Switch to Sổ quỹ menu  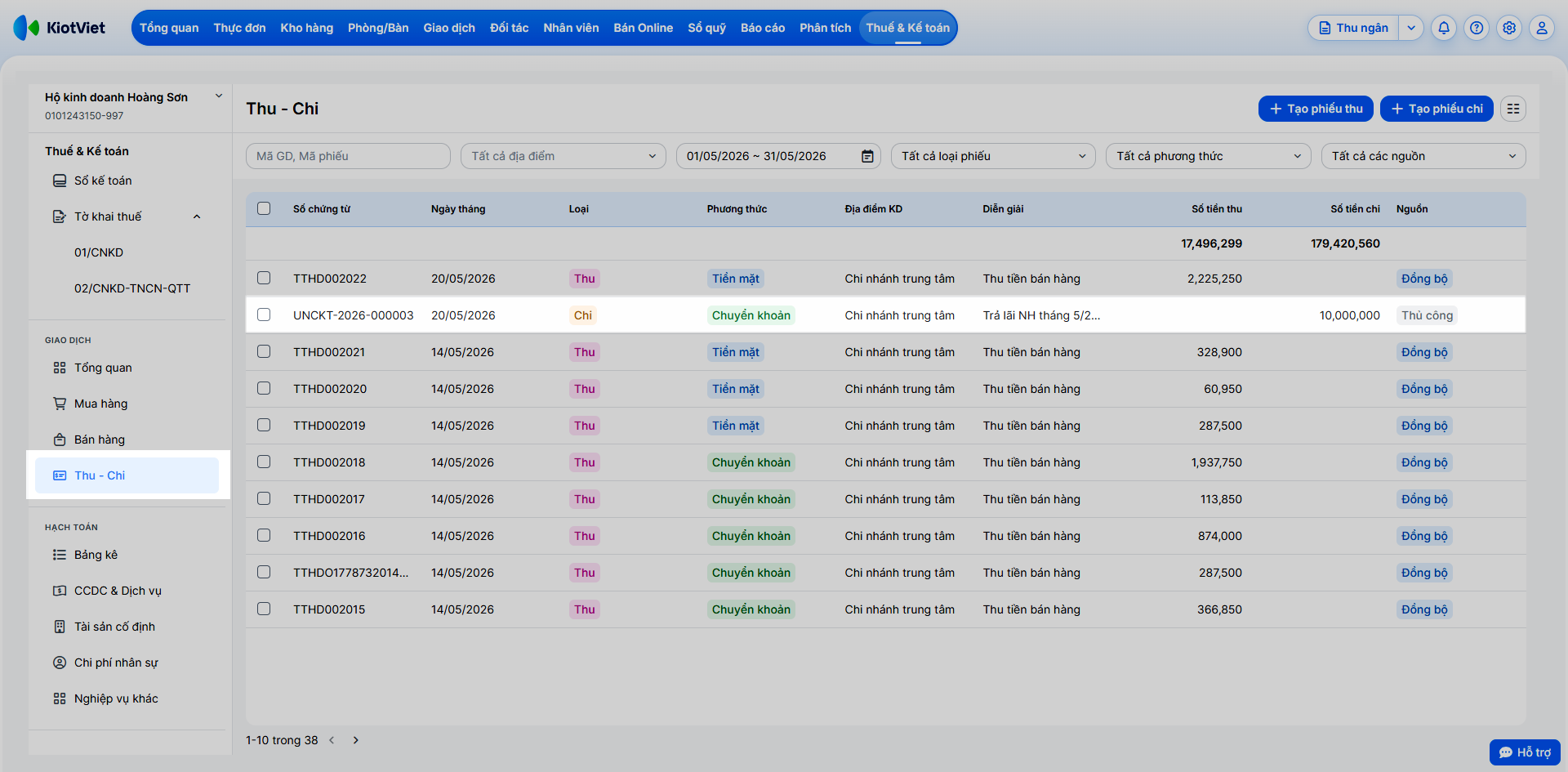(706, 28)
